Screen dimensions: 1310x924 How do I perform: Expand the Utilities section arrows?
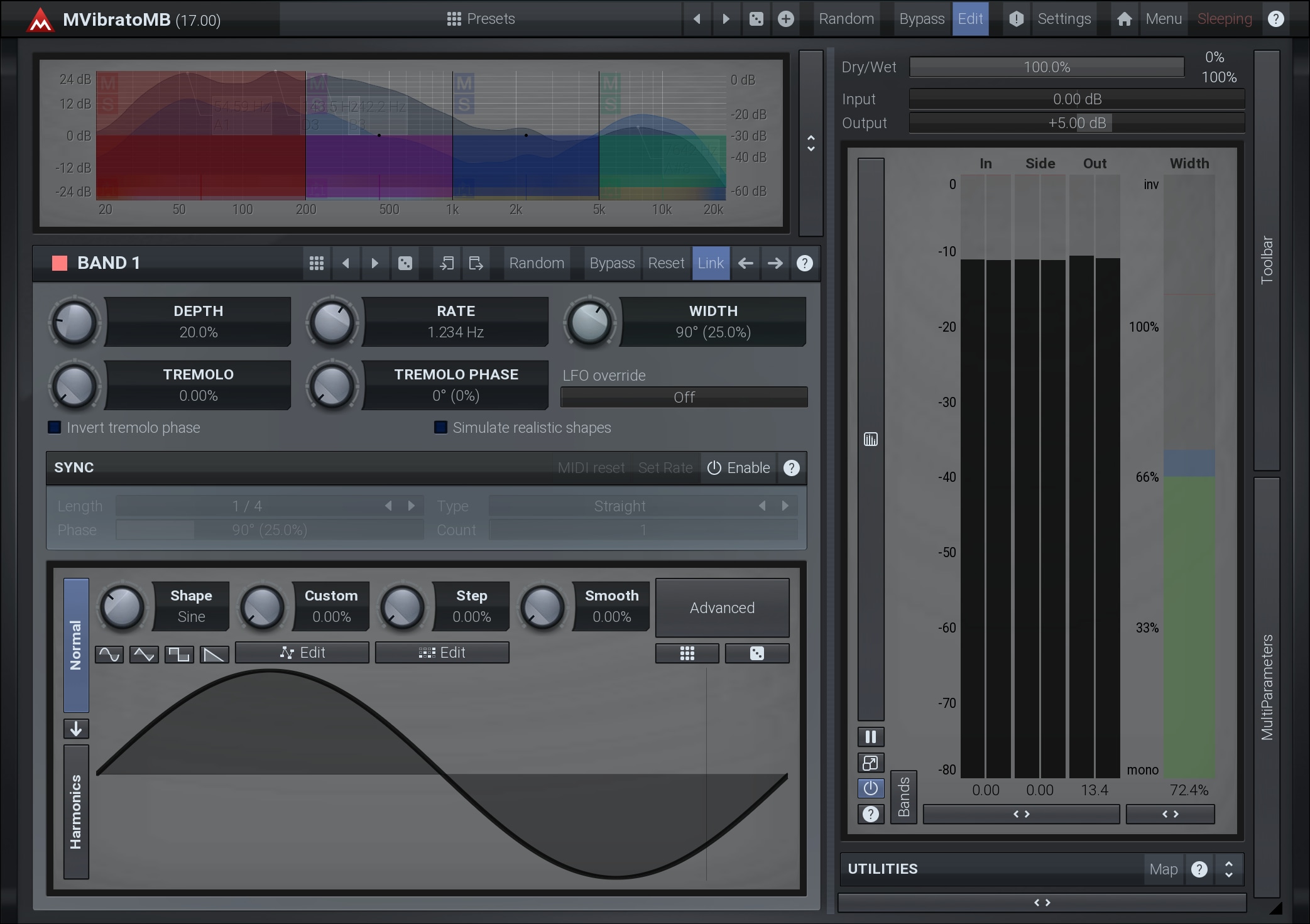click(1228, 869)
